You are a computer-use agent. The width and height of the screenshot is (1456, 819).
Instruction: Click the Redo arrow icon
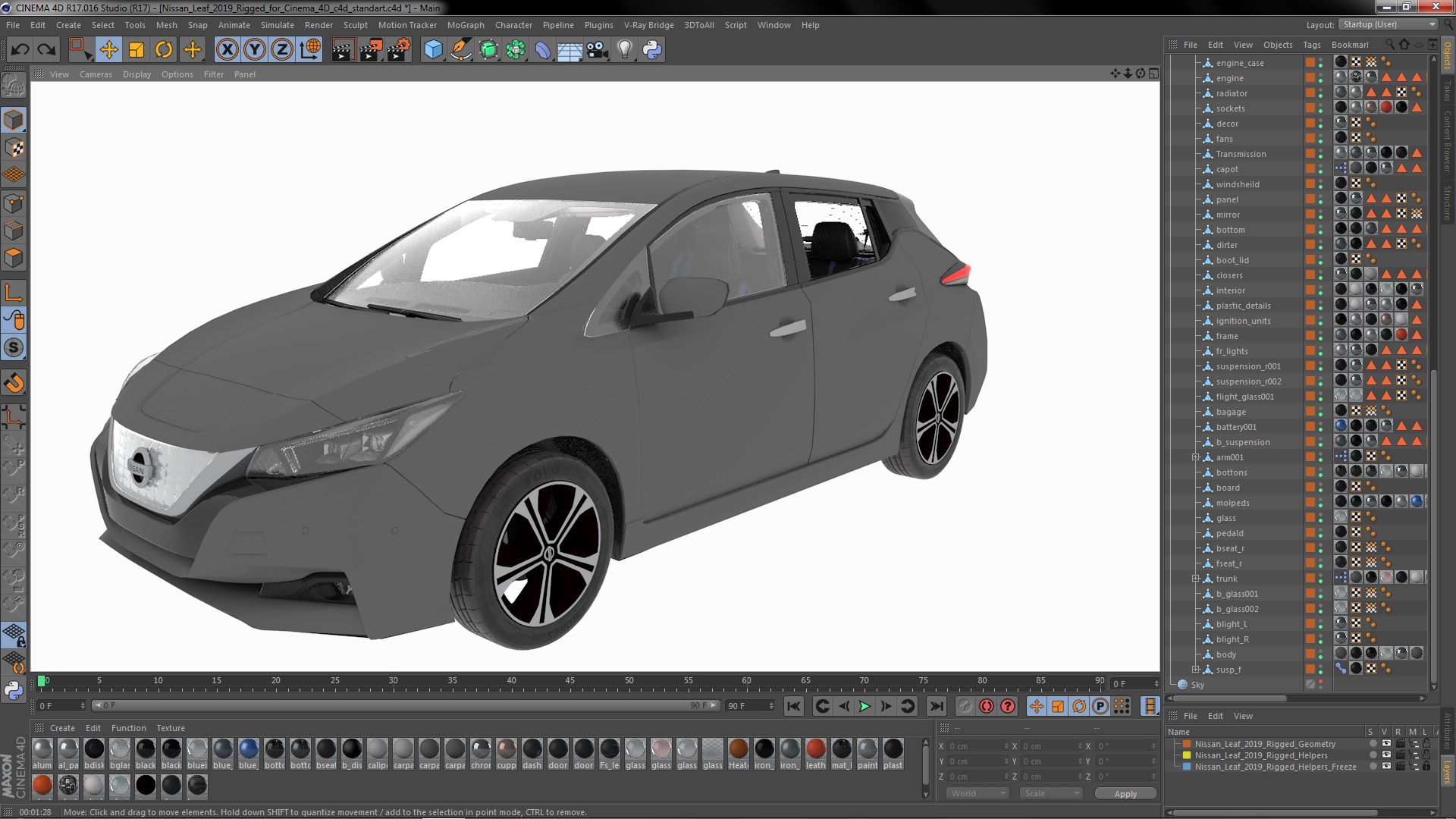47,50
